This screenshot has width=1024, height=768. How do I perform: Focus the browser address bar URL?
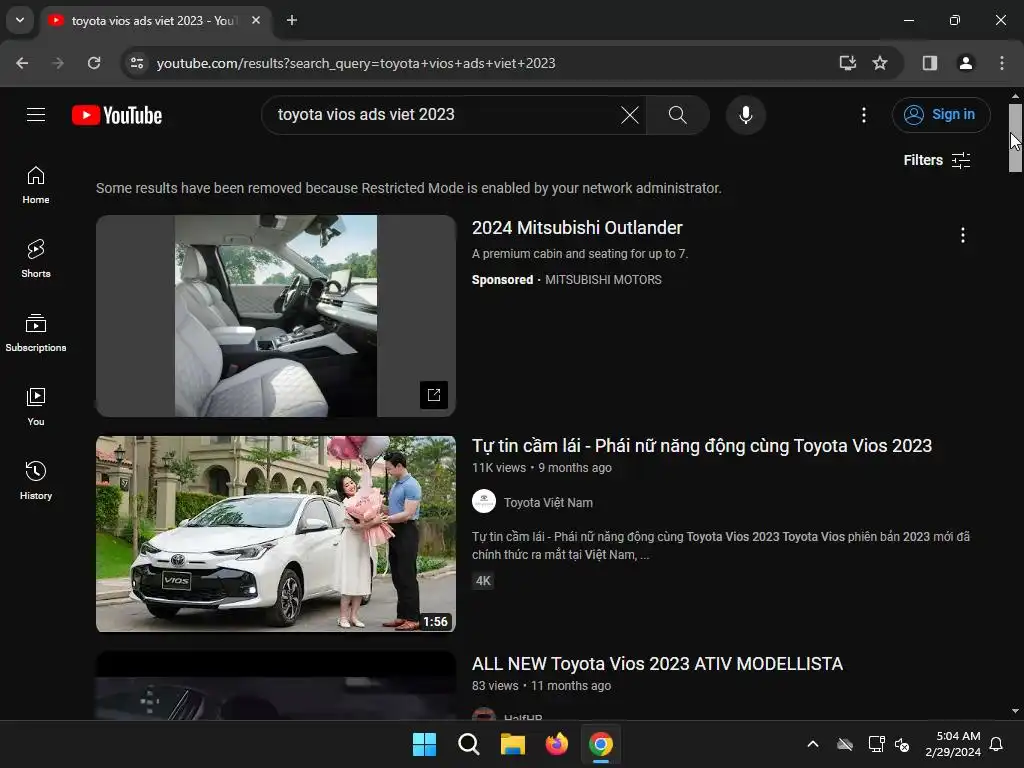[x=356, y=63]
